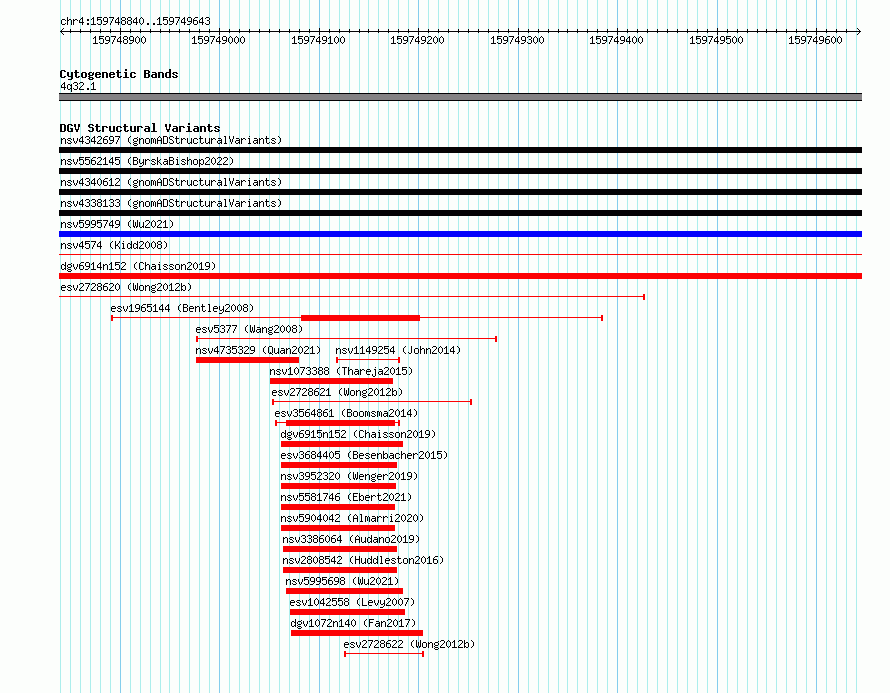Click ruler position 159749300
The width and height of the screenshot is (890, 693).
coord(518,40)
